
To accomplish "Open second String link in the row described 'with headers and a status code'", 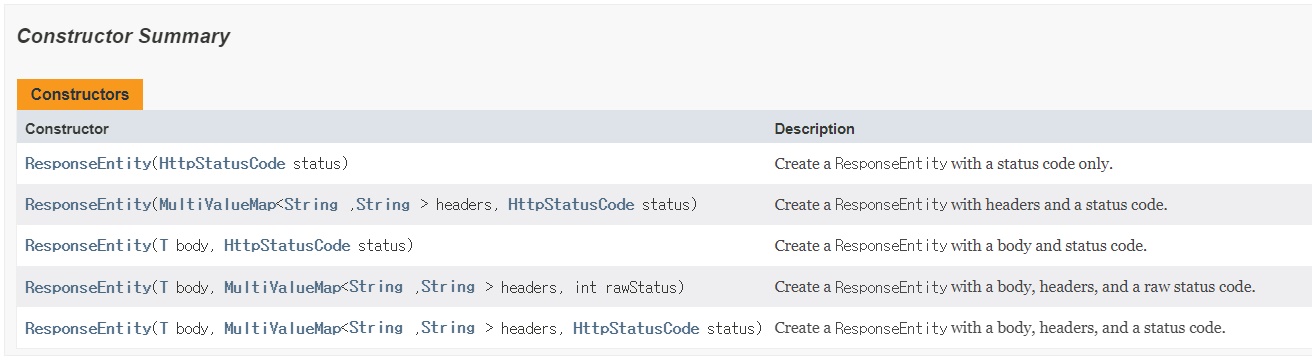I will [383, 204].
